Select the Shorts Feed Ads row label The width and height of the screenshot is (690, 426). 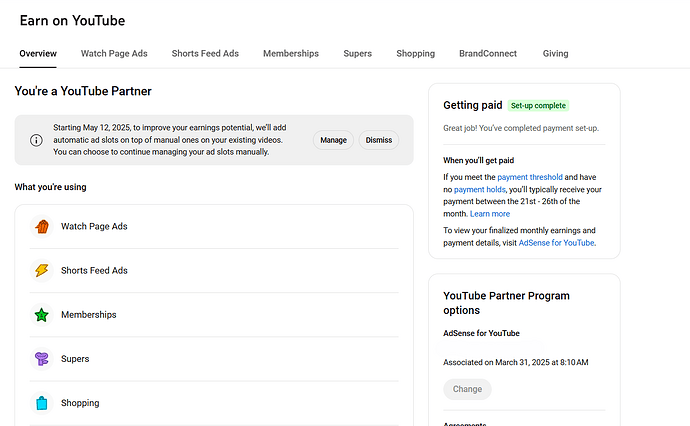[x=94, y=271]
